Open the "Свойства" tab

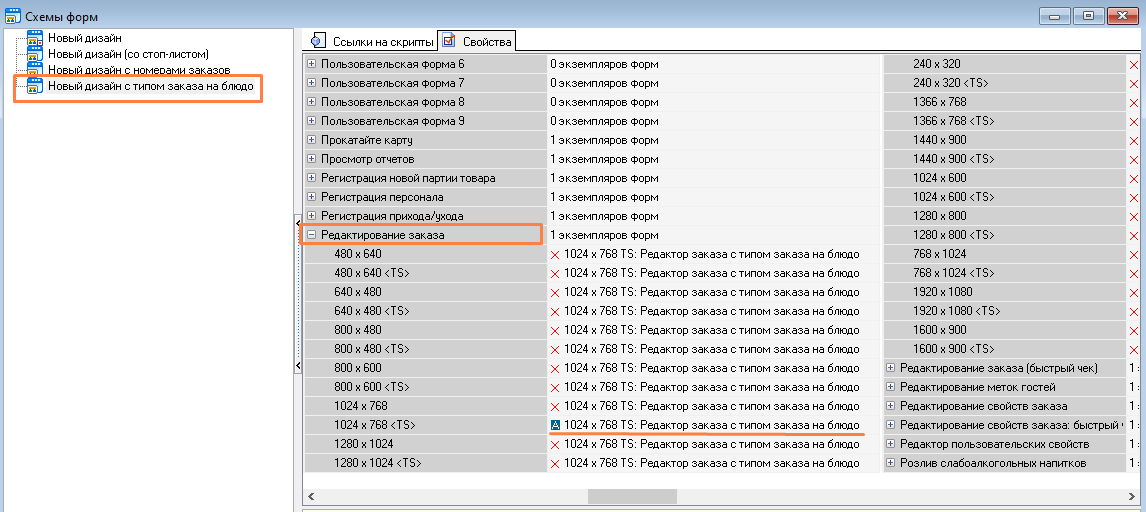point(487,42)
